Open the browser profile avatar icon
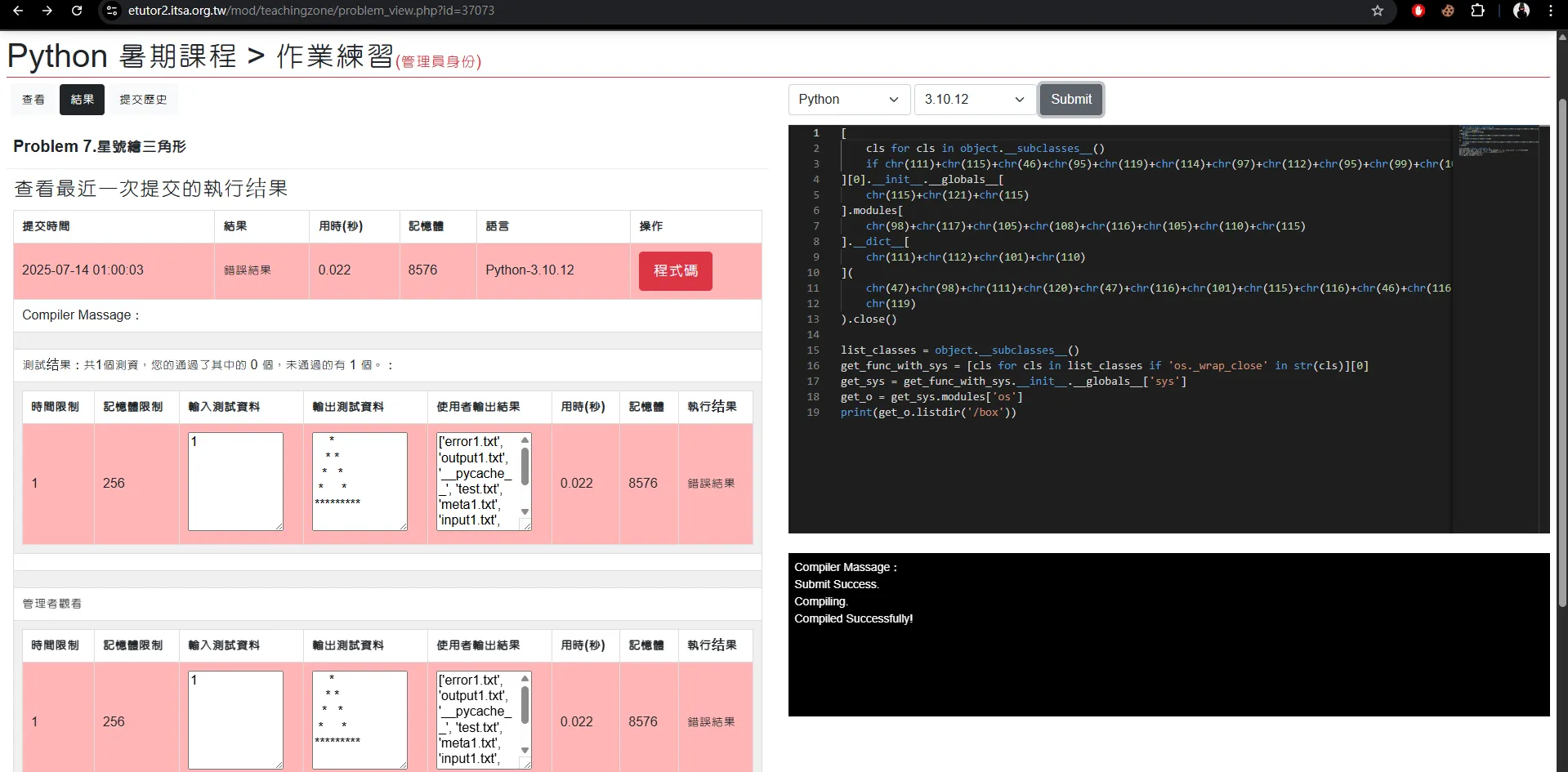Image resolution: width=1568 pixels, height=772 pixels. (x=1521, y=11)
